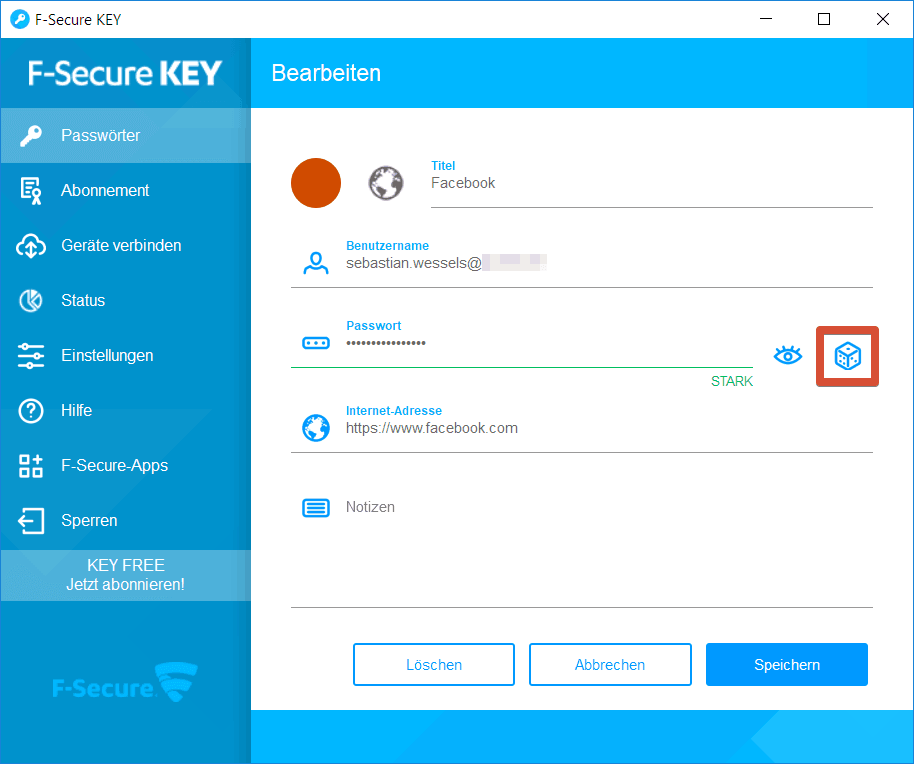The image size is (914, 764).
Task: Open the Status page
Action: (125, 301)
